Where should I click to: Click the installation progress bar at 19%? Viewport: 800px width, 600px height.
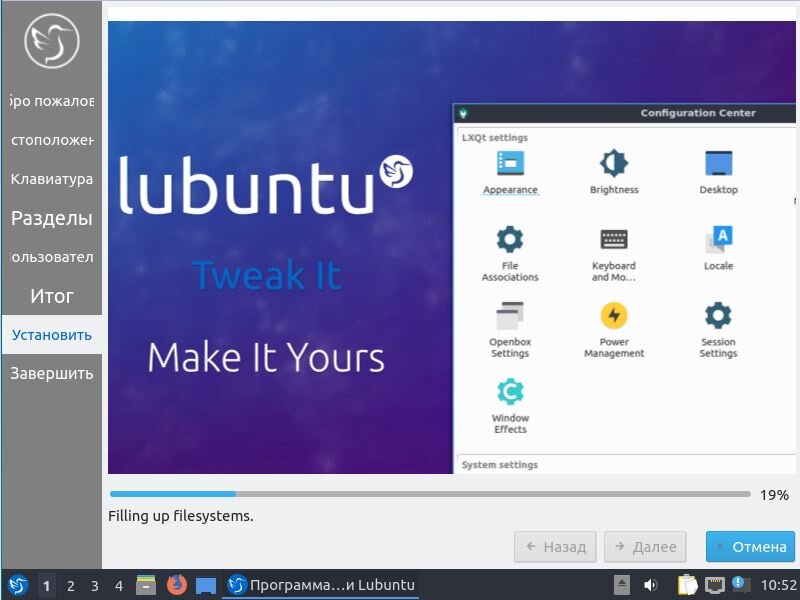[x=430, y=493]
